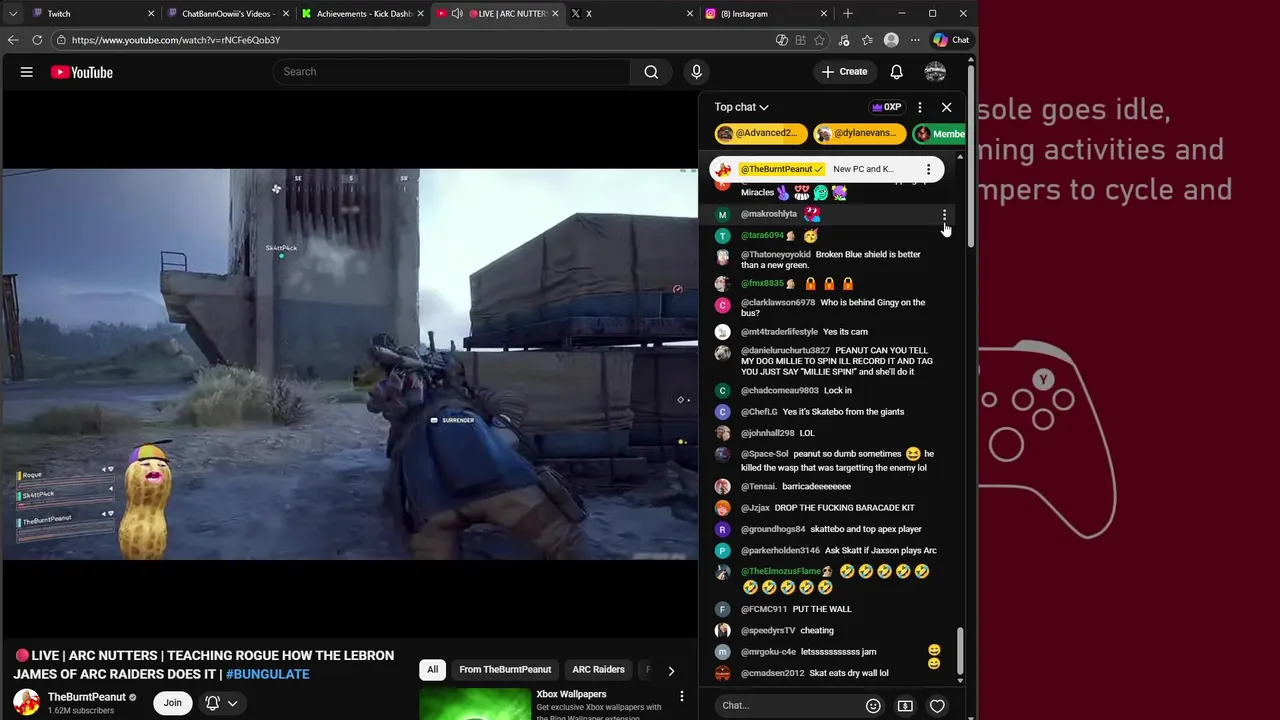Viewport: 1280px width, 720px height.
Task: Switch to the Achievements Kick Dashboard tab
Action: click(x=362, y=14)
